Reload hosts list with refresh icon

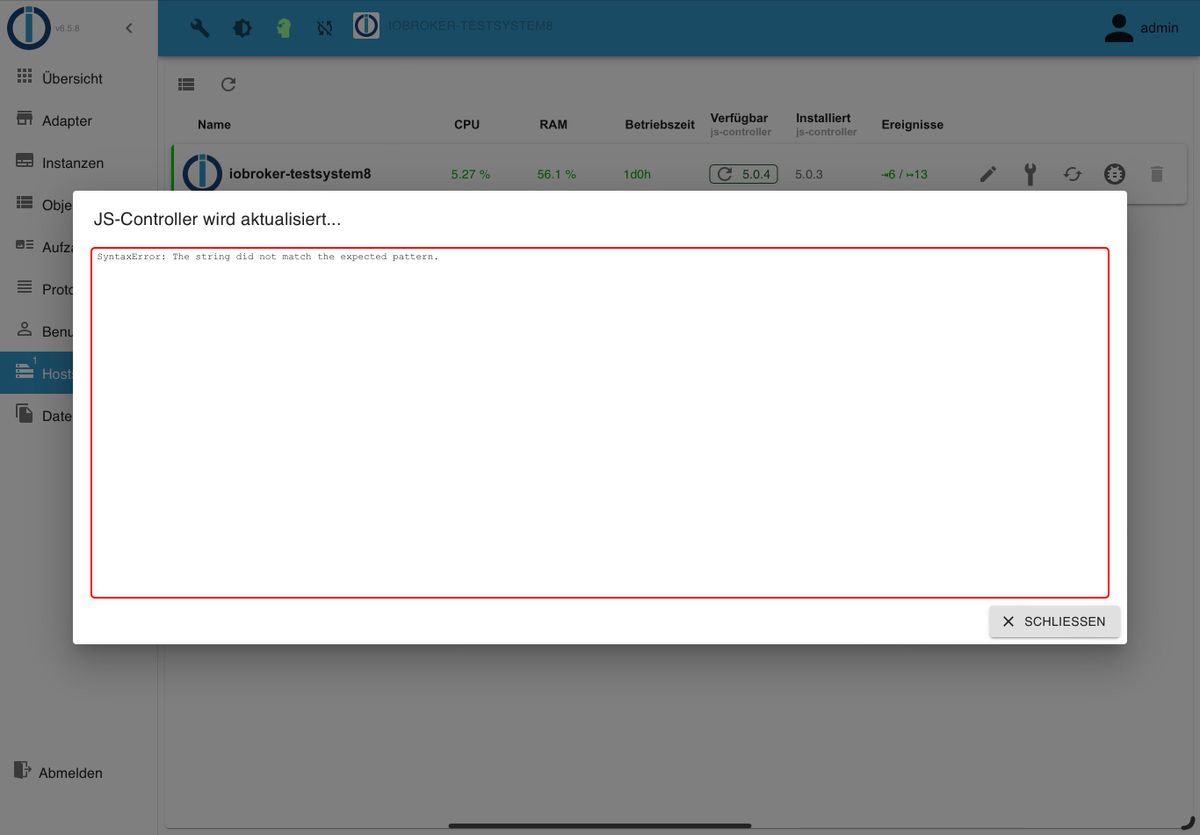point(228,85)
